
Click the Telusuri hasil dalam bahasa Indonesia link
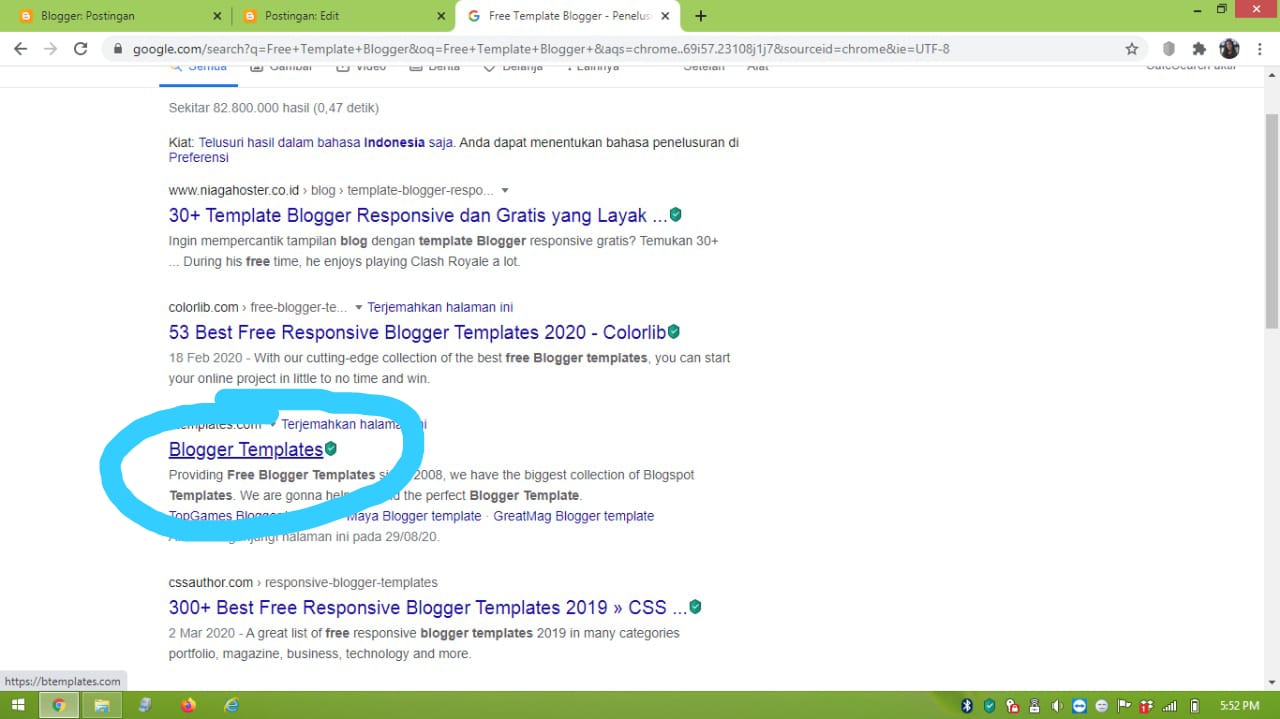(x=326, y=142)
